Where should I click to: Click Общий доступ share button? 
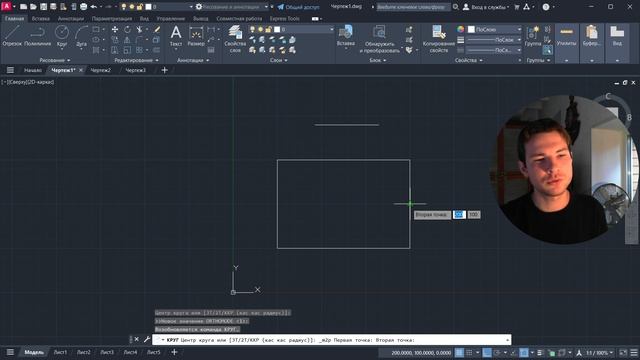pos(299,7)
